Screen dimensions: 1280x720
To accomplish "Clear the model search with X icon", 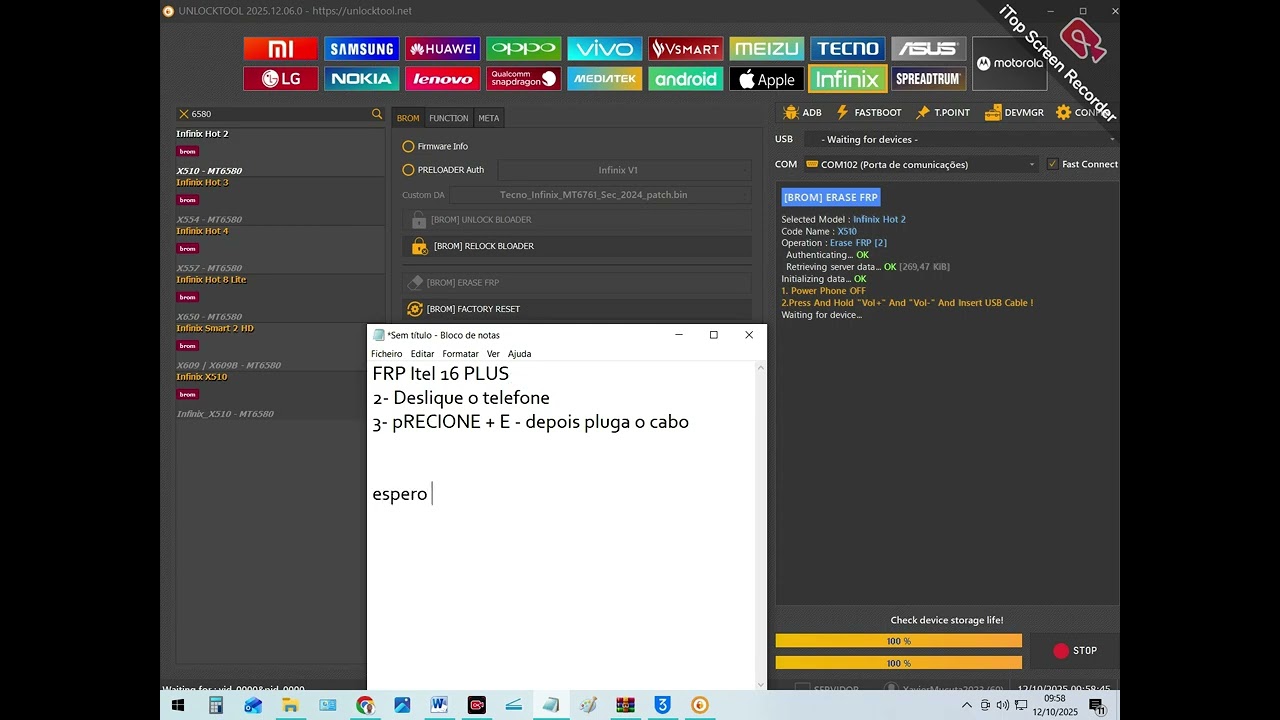I will (x=183, y=114).
